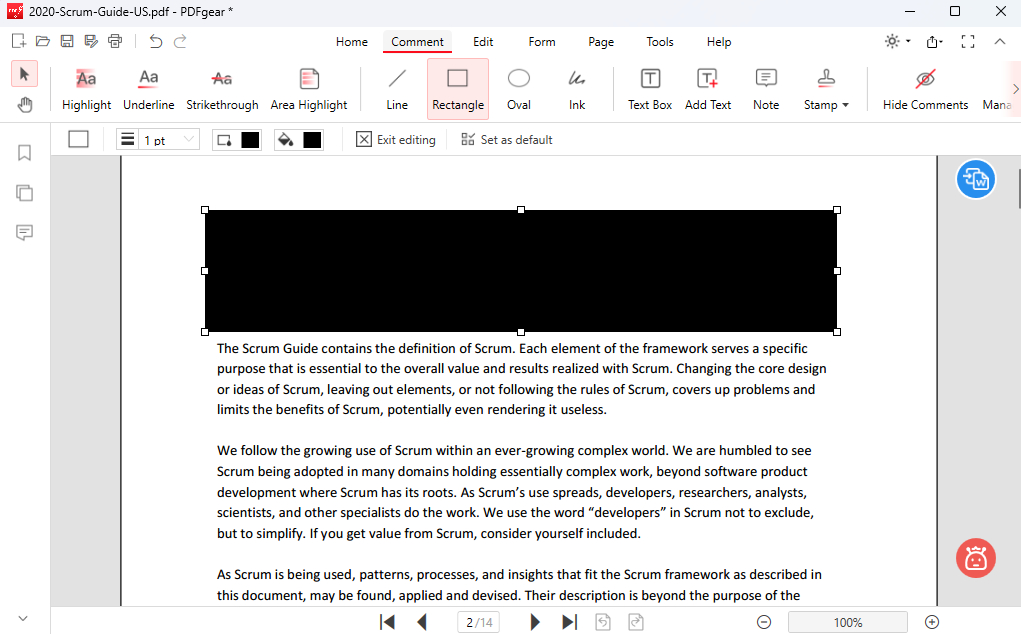
Task: Click the black fill color swatch
Action: 312,140
